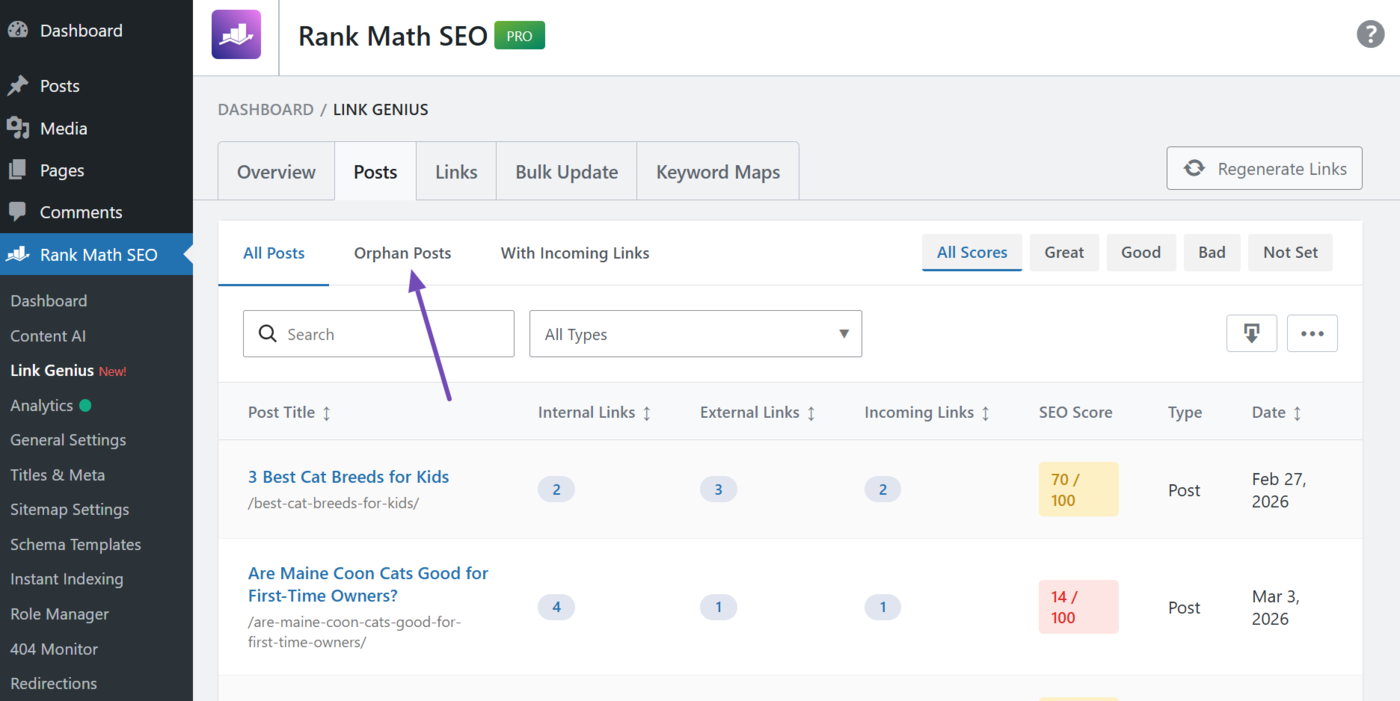Viewport: 1400px width, 701px height.
Task: Open the three-dots more options button
Action: point(1312,334)
